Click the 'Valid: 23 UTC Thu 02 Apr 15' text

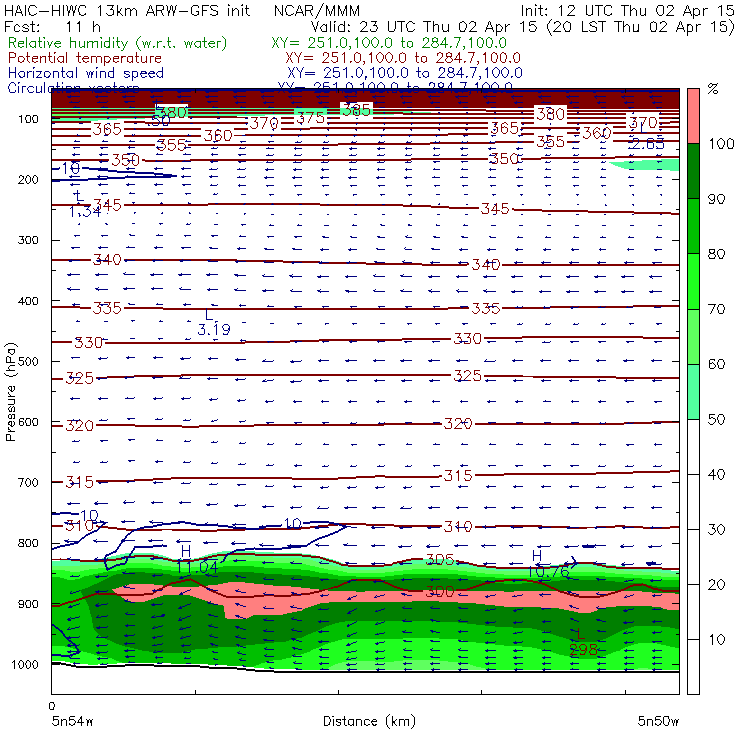424,27
